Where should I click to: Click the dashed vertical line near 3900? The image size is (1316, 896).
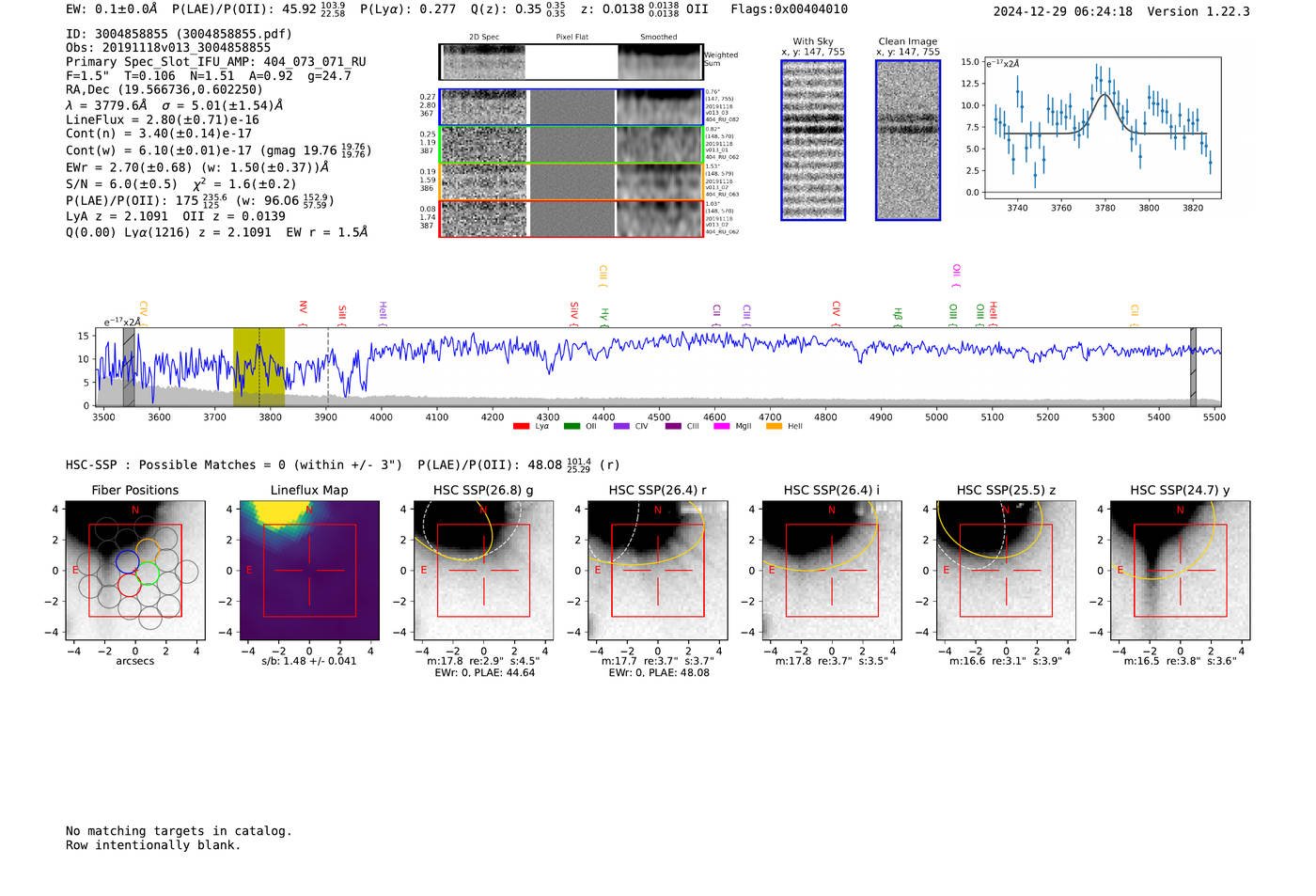[328, 367]
